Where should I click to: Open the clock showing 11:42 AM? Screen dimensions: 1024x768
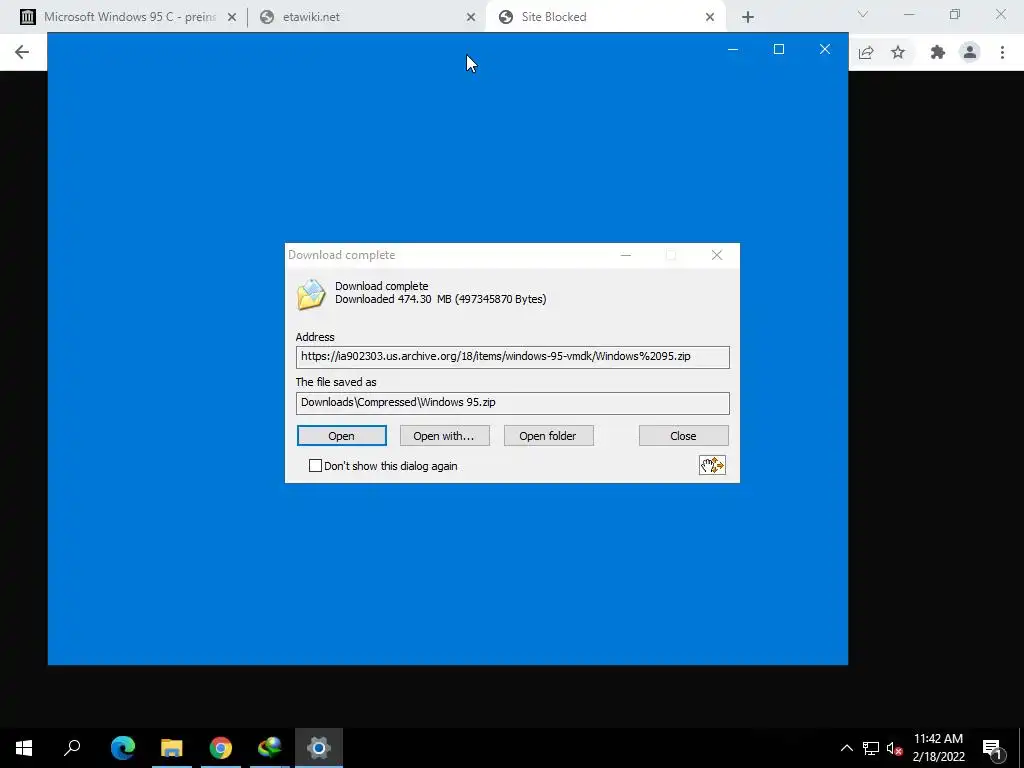click(938, 748)
